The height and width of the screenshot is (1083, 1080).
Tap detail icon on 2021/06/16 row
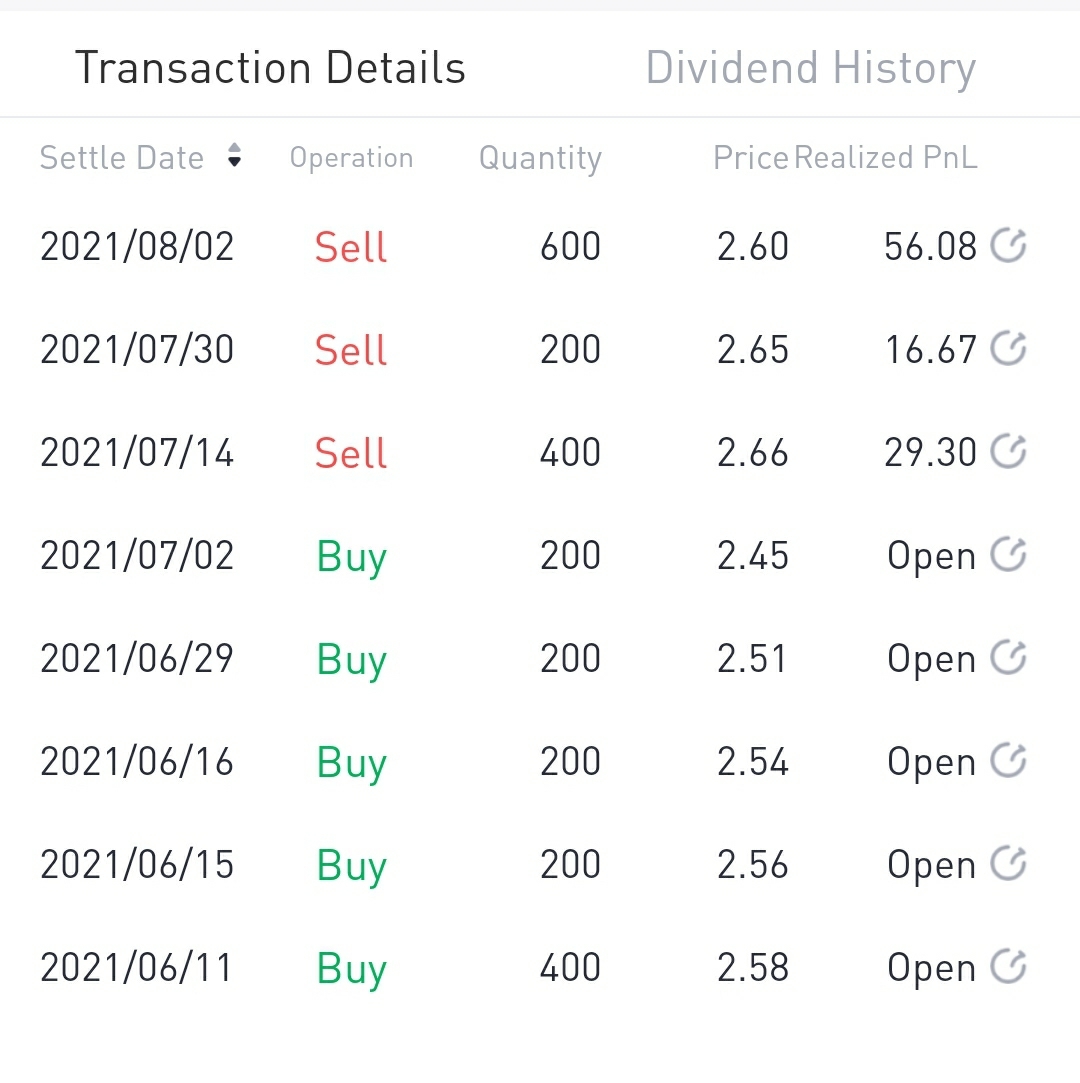pos(1008,760)
